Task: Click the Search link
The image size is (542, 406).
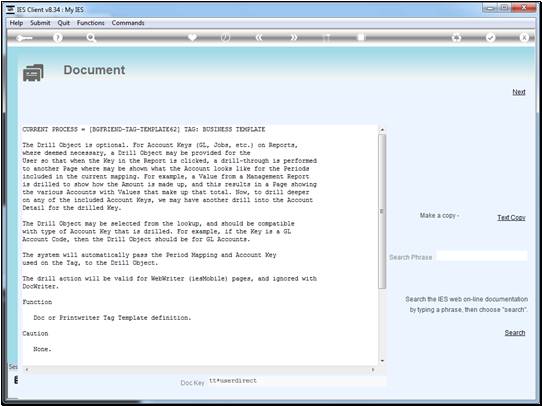Action: (x=515, y=333)
